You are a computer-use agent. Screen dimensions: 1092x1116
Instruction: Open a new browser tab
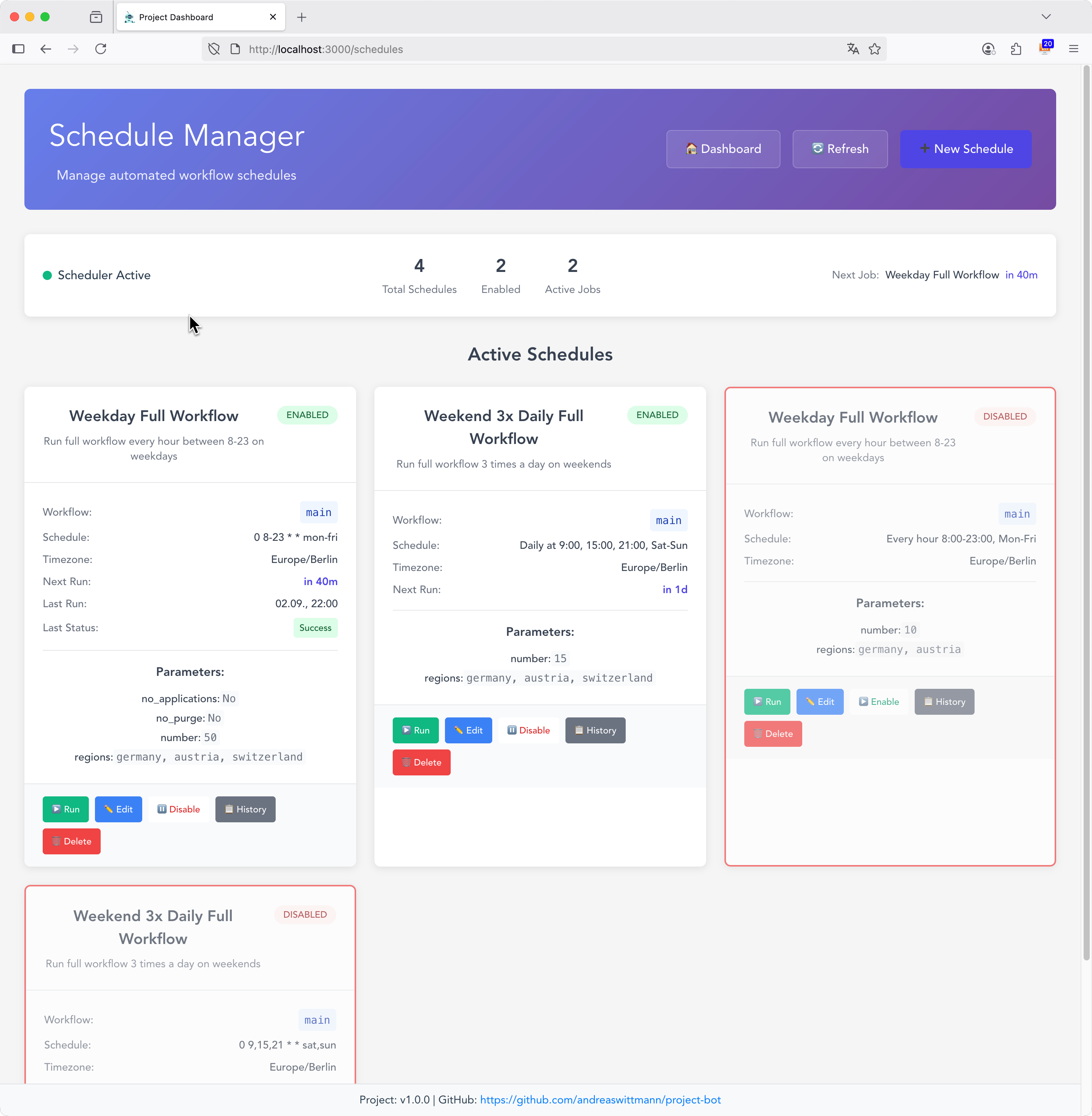302,17
